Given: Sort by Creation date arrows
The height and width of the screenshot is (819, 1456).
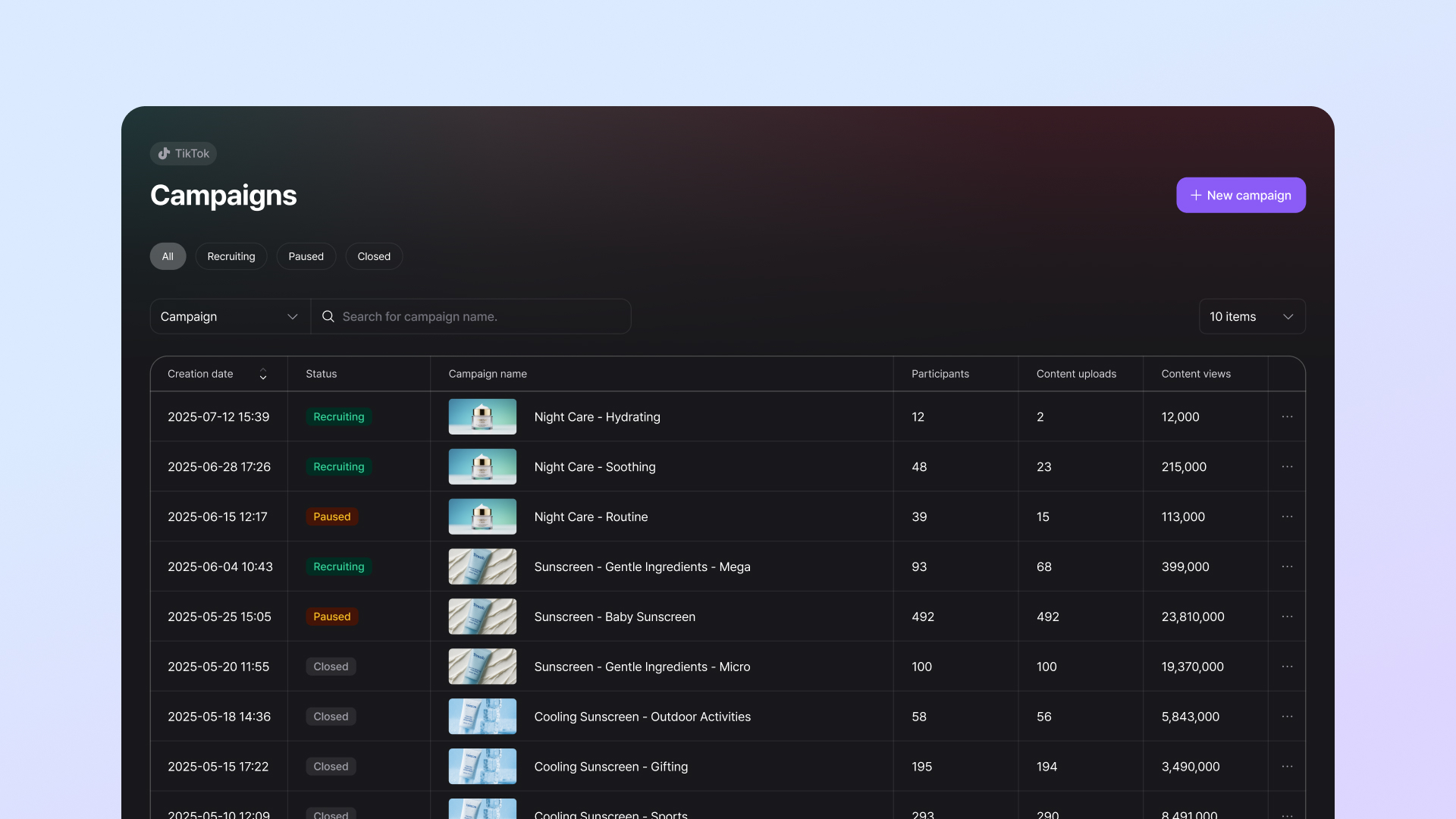Looking at the screenshot, I should tap(263, 374).
